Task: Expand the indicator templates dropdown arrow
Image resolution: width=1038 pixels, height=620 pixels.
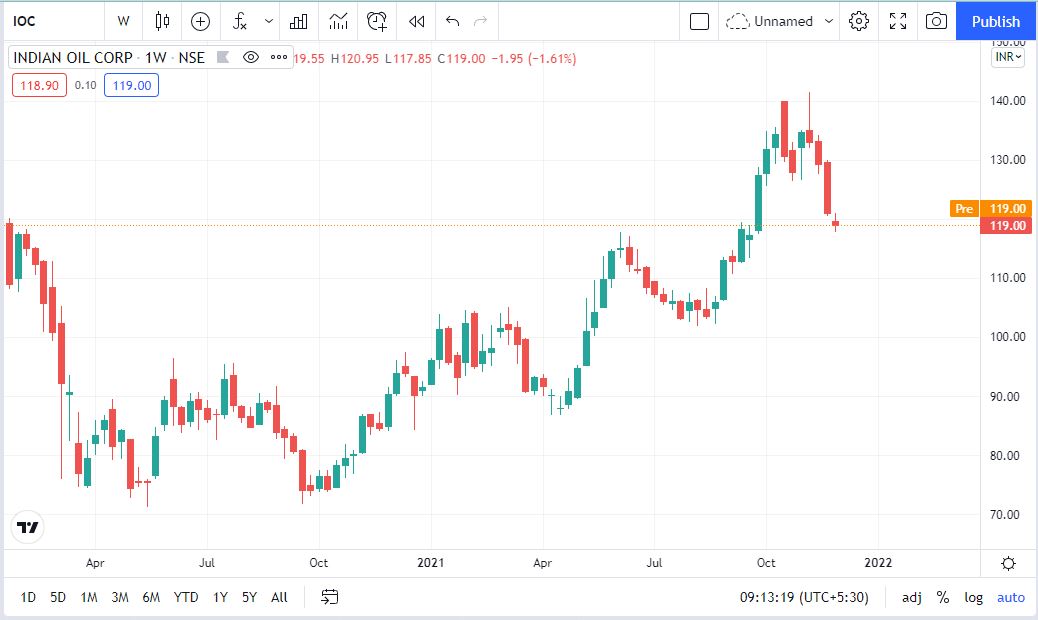Action: pyautogui.click(x=268, y=21)
